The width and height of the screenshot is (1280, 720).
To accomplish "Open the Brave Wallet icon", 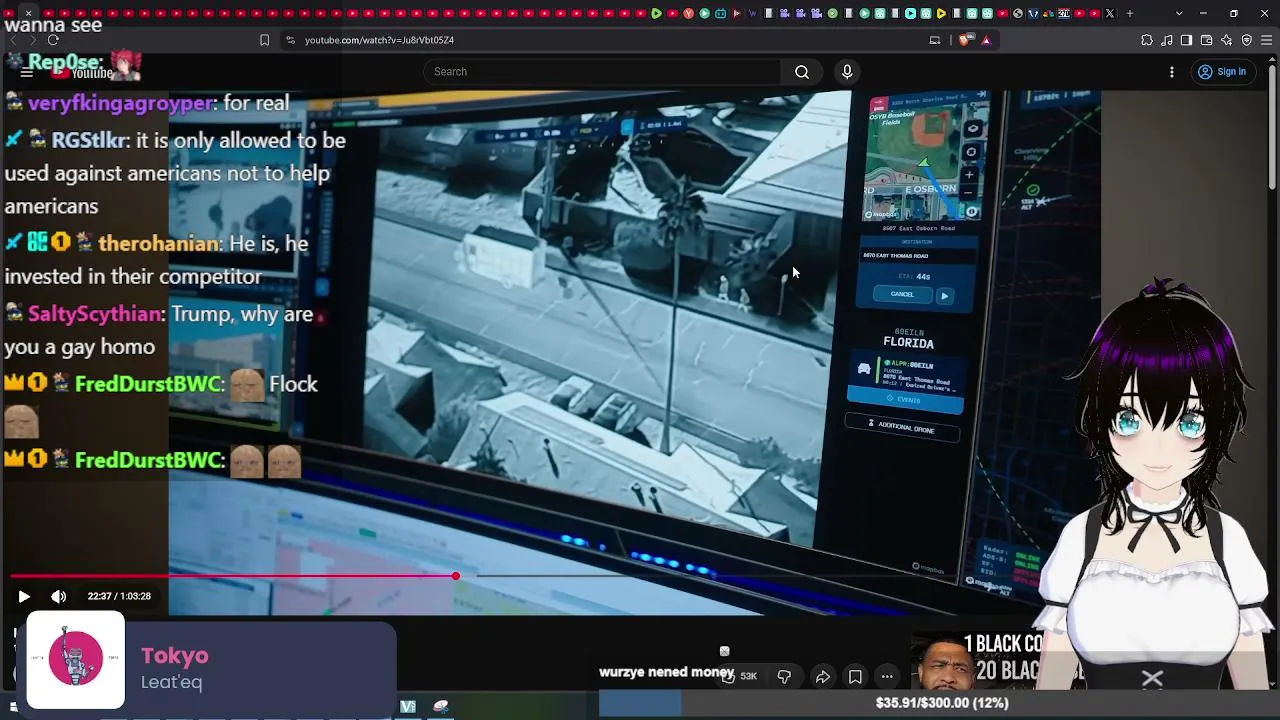I will click(1206, 40).
